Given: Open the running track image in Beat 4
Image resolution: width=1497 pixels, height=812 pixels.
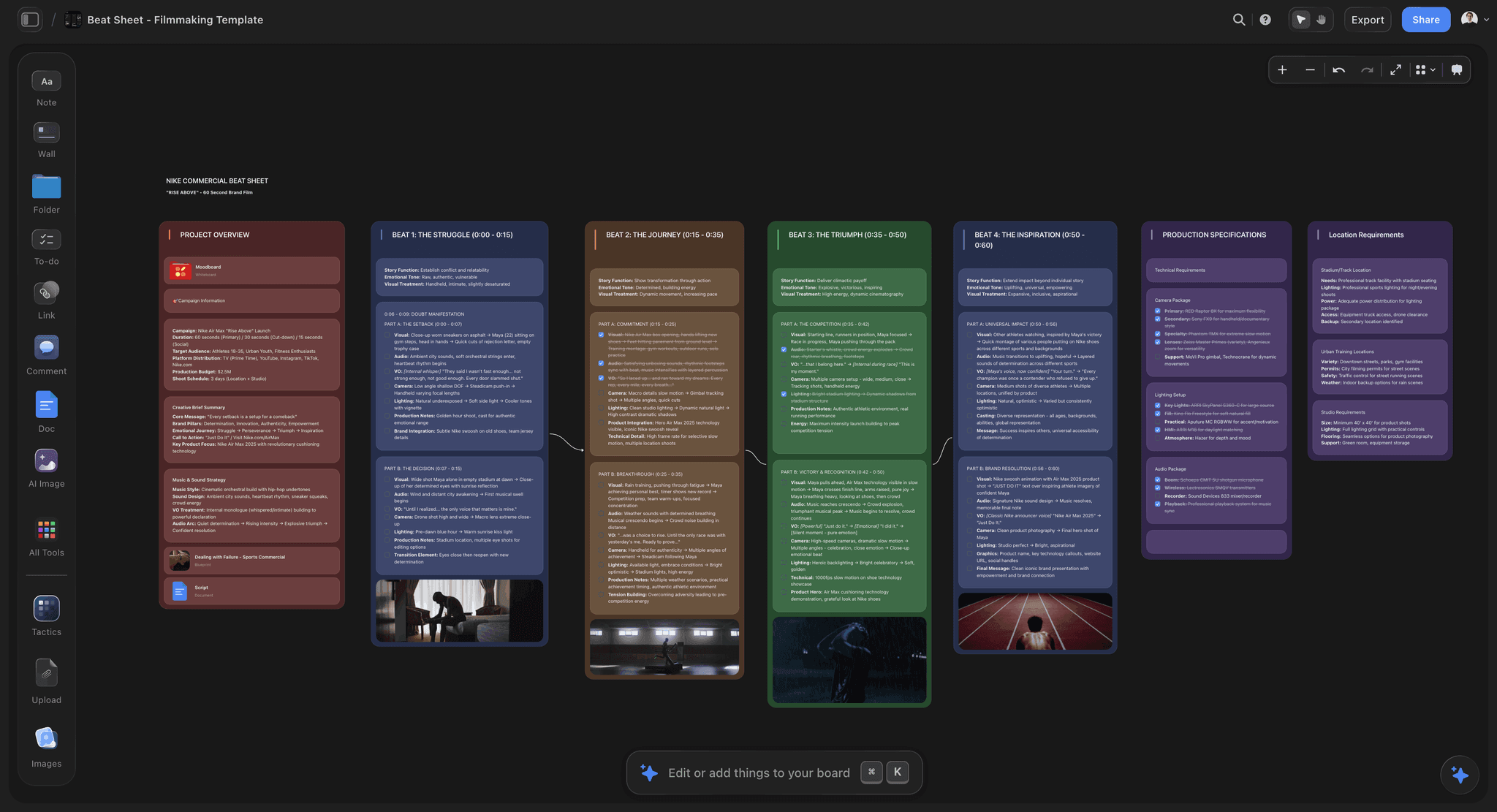Looking at the screenshot, I should [1035, 621].
